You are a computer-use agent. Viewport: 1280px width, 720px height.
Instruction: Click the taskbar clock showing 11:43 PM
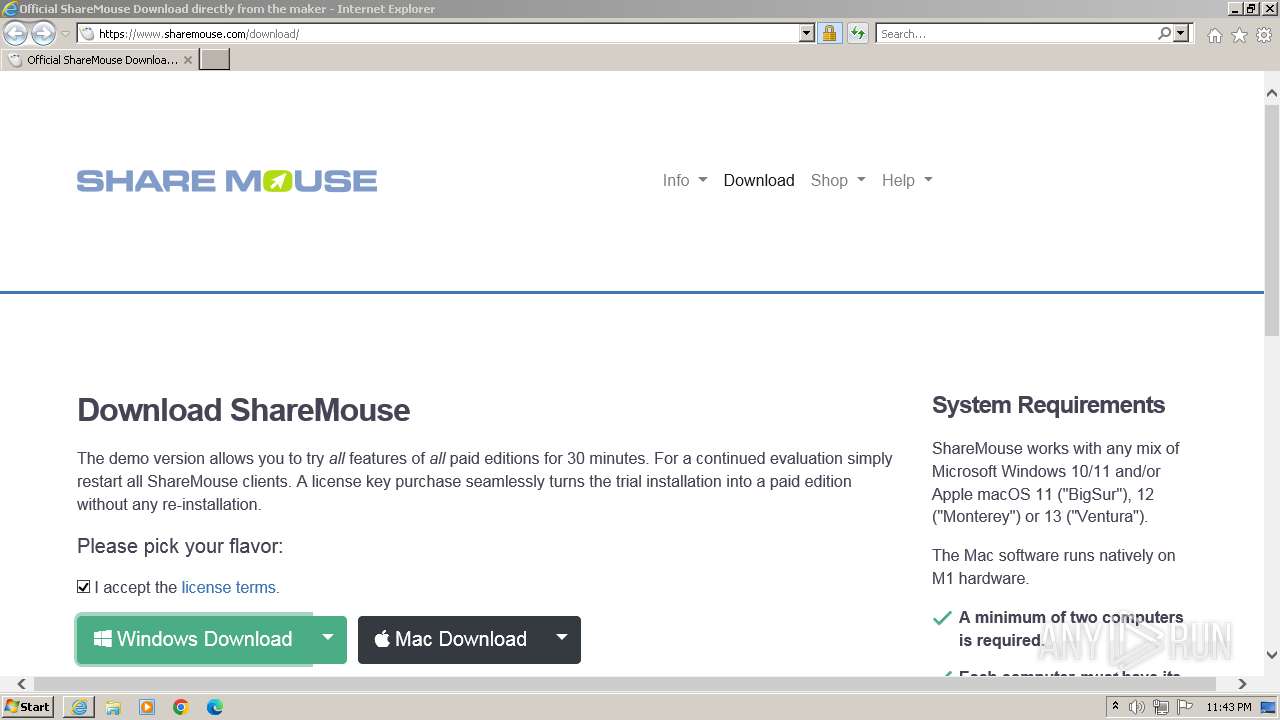pyautogui.click(x=1229, y=707)
